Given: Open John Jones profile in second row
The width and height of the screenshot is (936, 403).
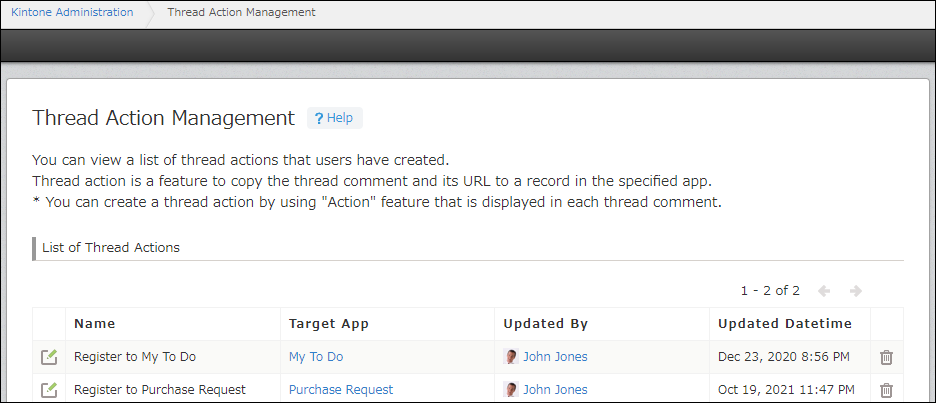Looking at the screenshot, I should coord(555,390).
